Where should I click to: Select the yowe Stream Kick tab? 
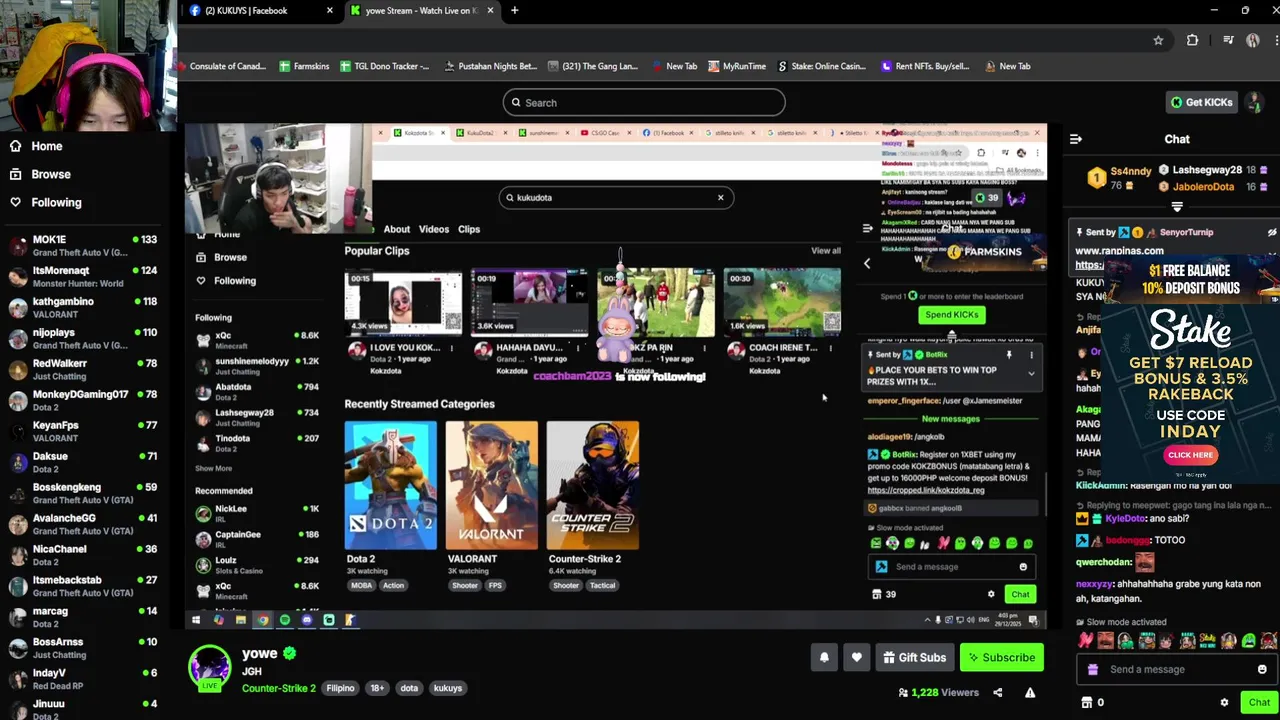pos(422,10)
